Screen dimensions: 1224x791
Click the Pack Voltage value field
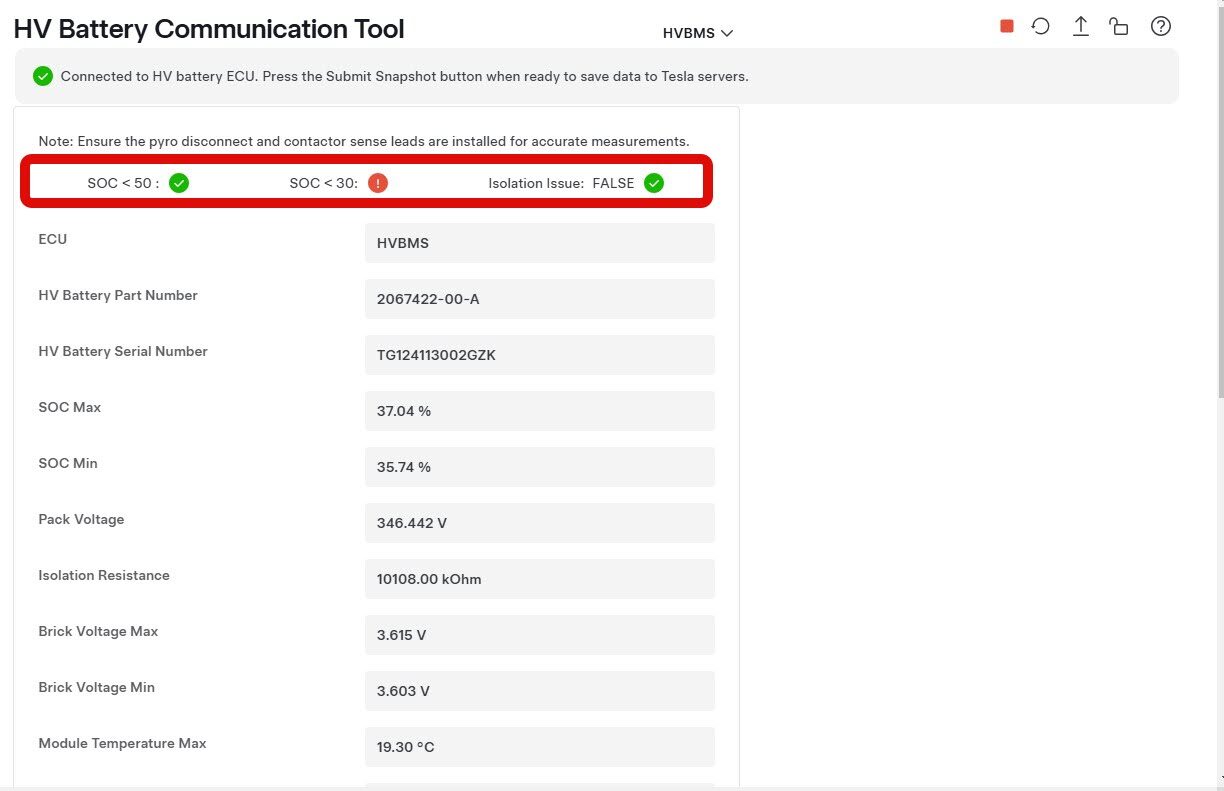click(539, 523)
